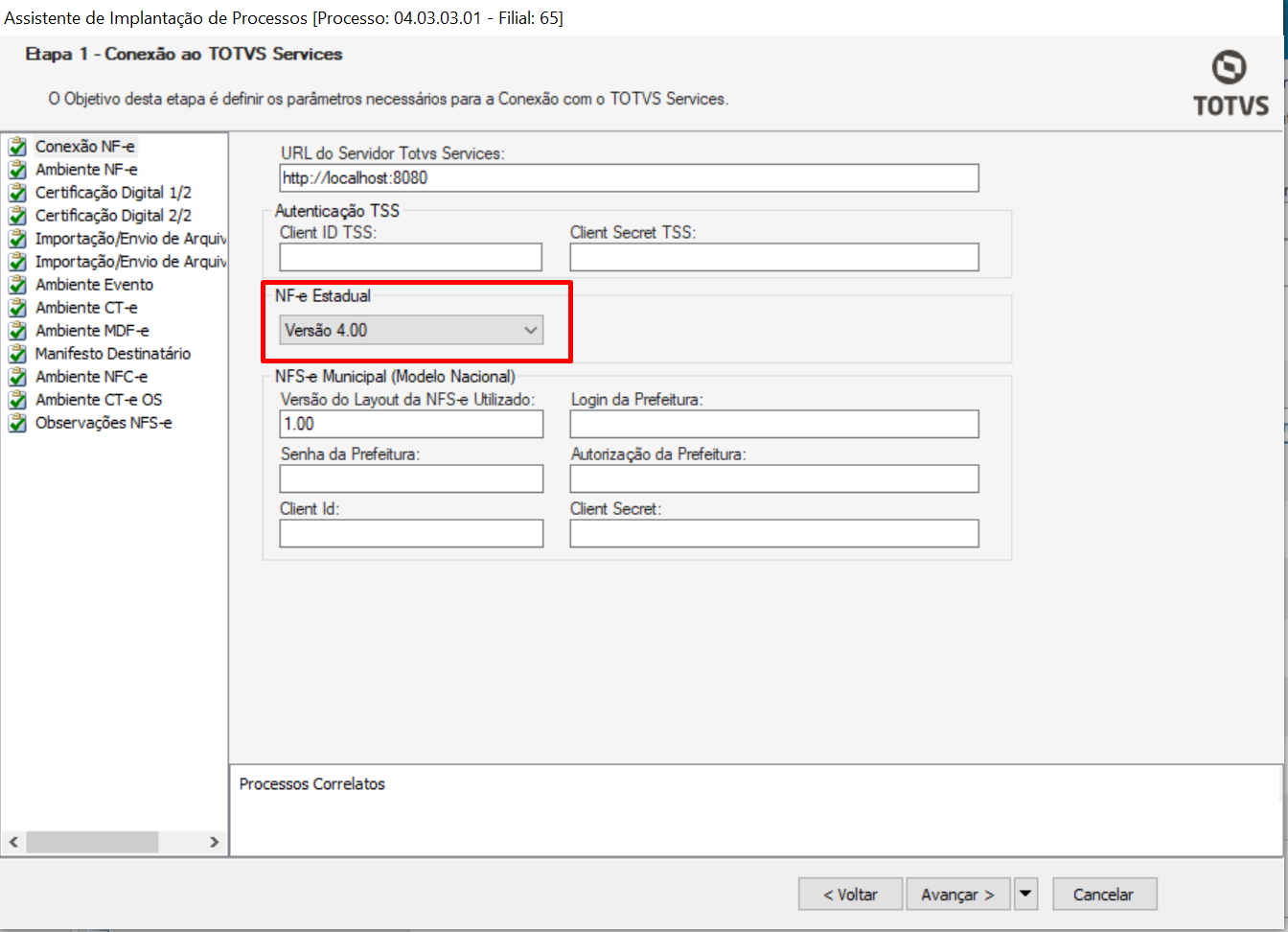
Task: Advance with the Avançar button
Action: 958,894
